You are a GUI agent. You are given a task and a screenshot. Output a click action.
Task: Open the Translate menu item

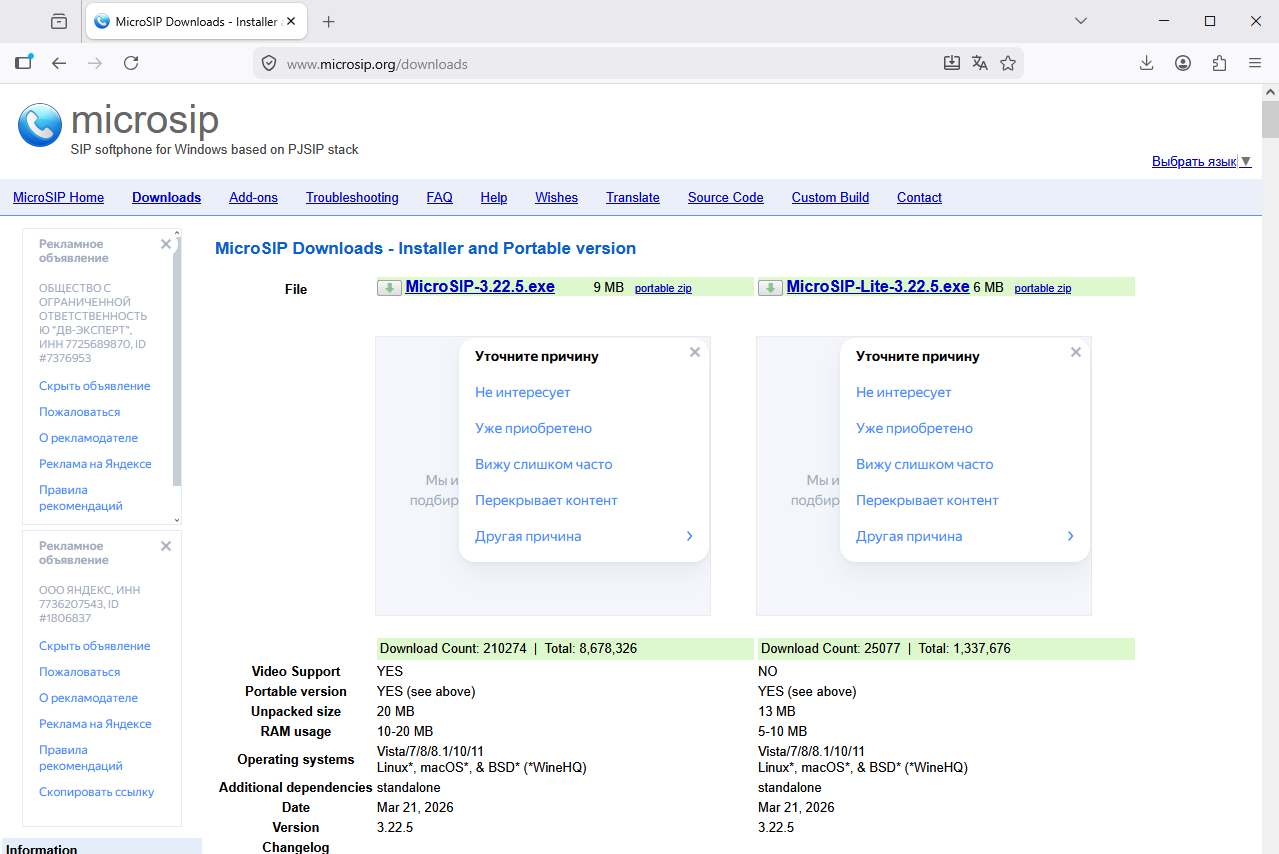633,197
